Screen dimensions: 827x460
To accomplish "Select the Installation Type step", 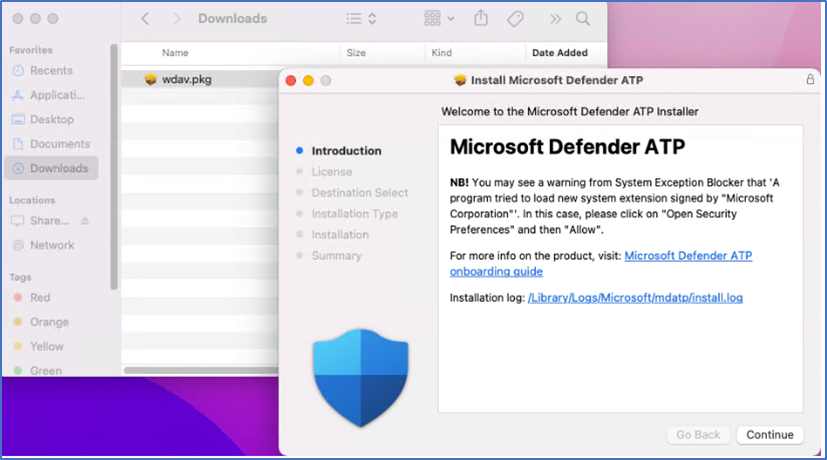I will 354,214.
